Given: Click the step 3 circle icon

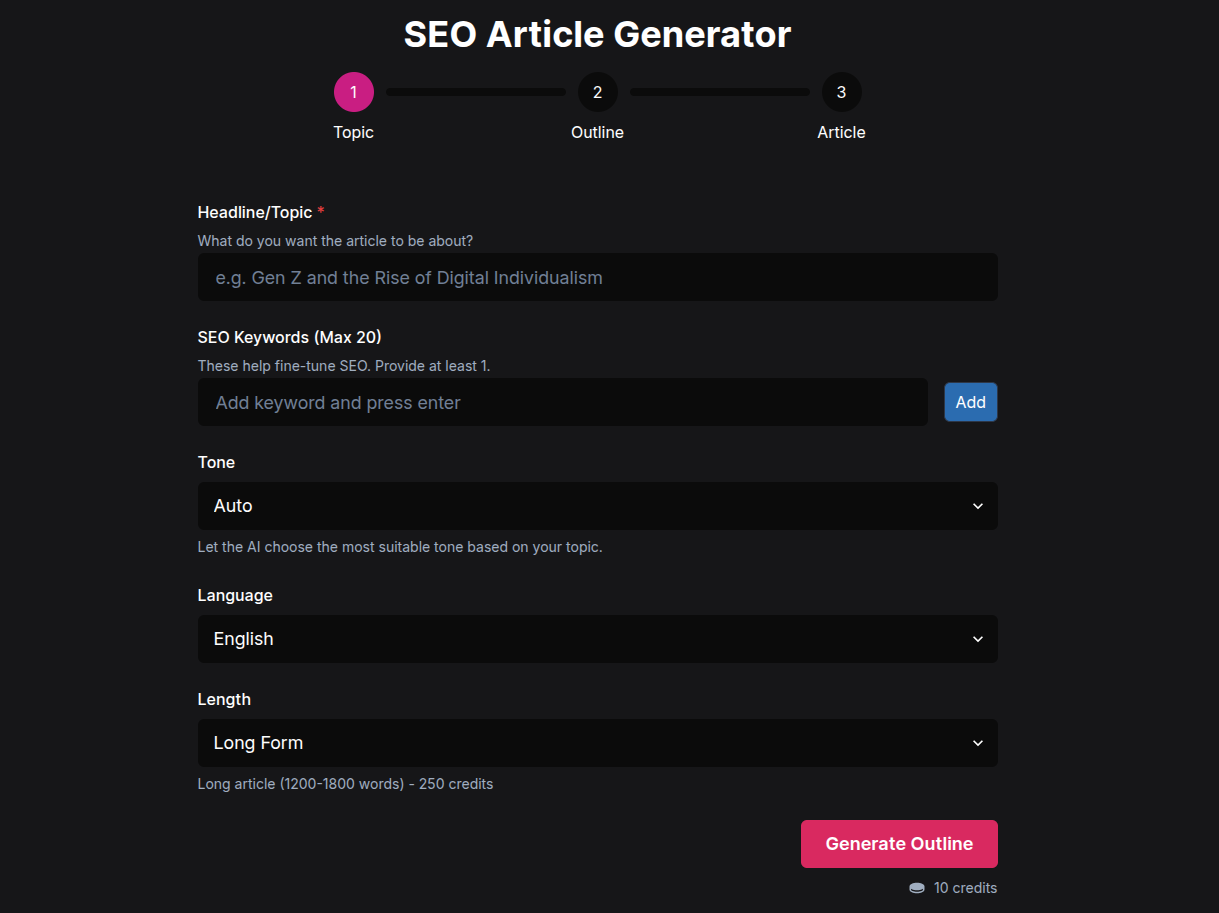Looking at the screenshot, I should point(841,92).
